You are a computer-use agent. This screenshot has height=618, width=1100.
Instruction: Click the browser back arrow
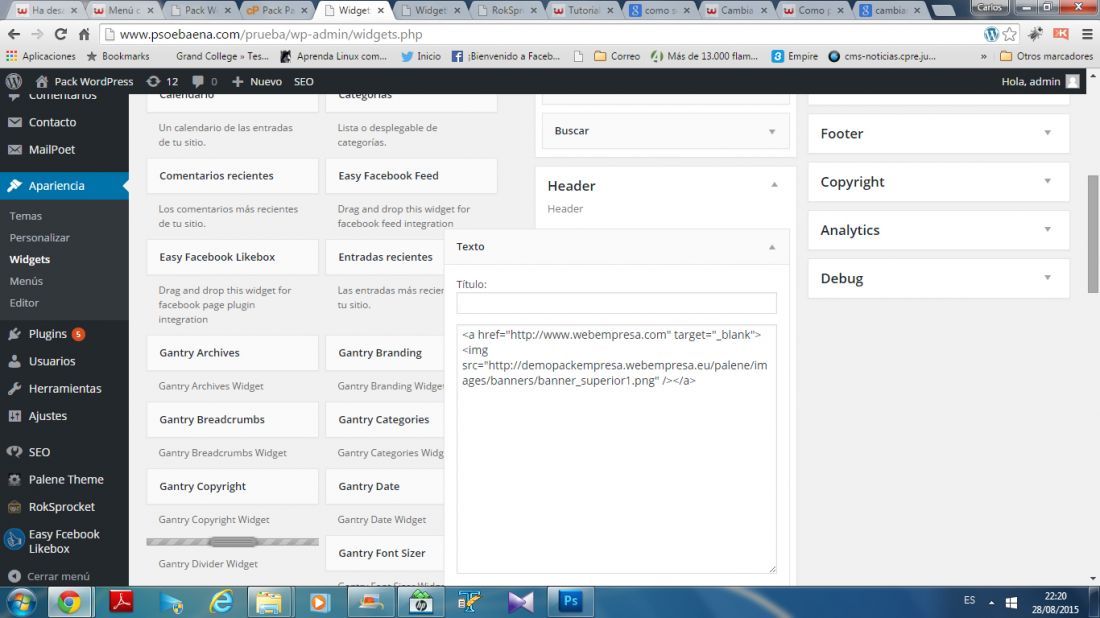(x=14, y=34)
